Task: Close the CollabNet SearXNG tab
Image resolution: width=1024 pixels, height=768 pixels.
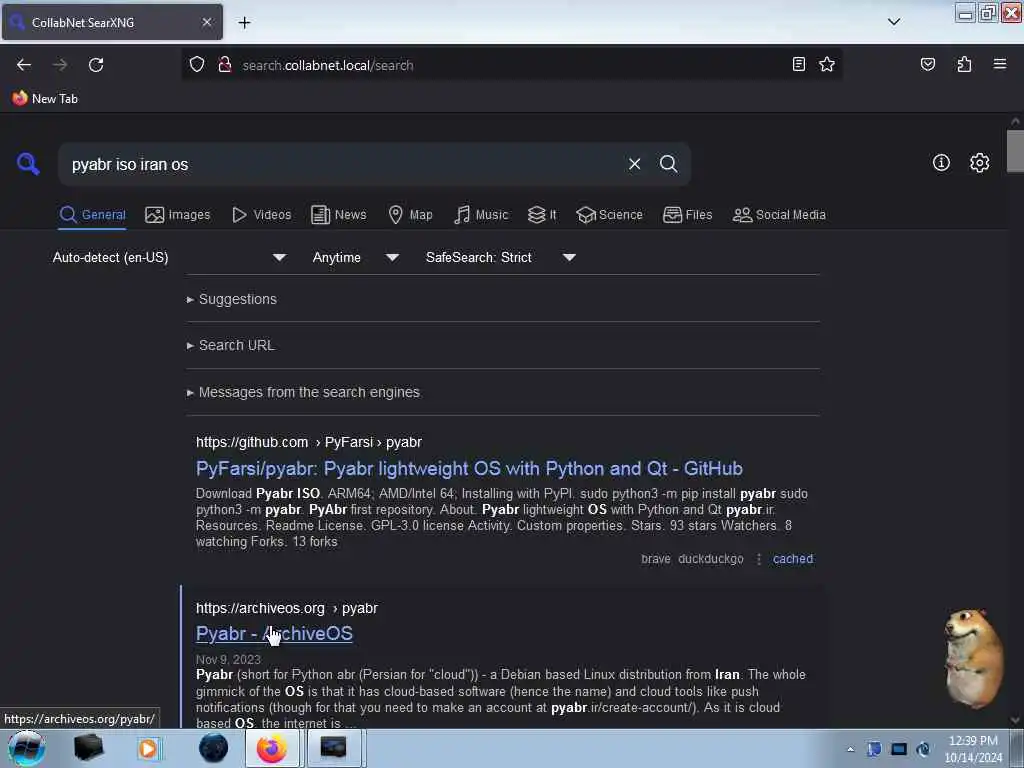Action: coord(206,22)
